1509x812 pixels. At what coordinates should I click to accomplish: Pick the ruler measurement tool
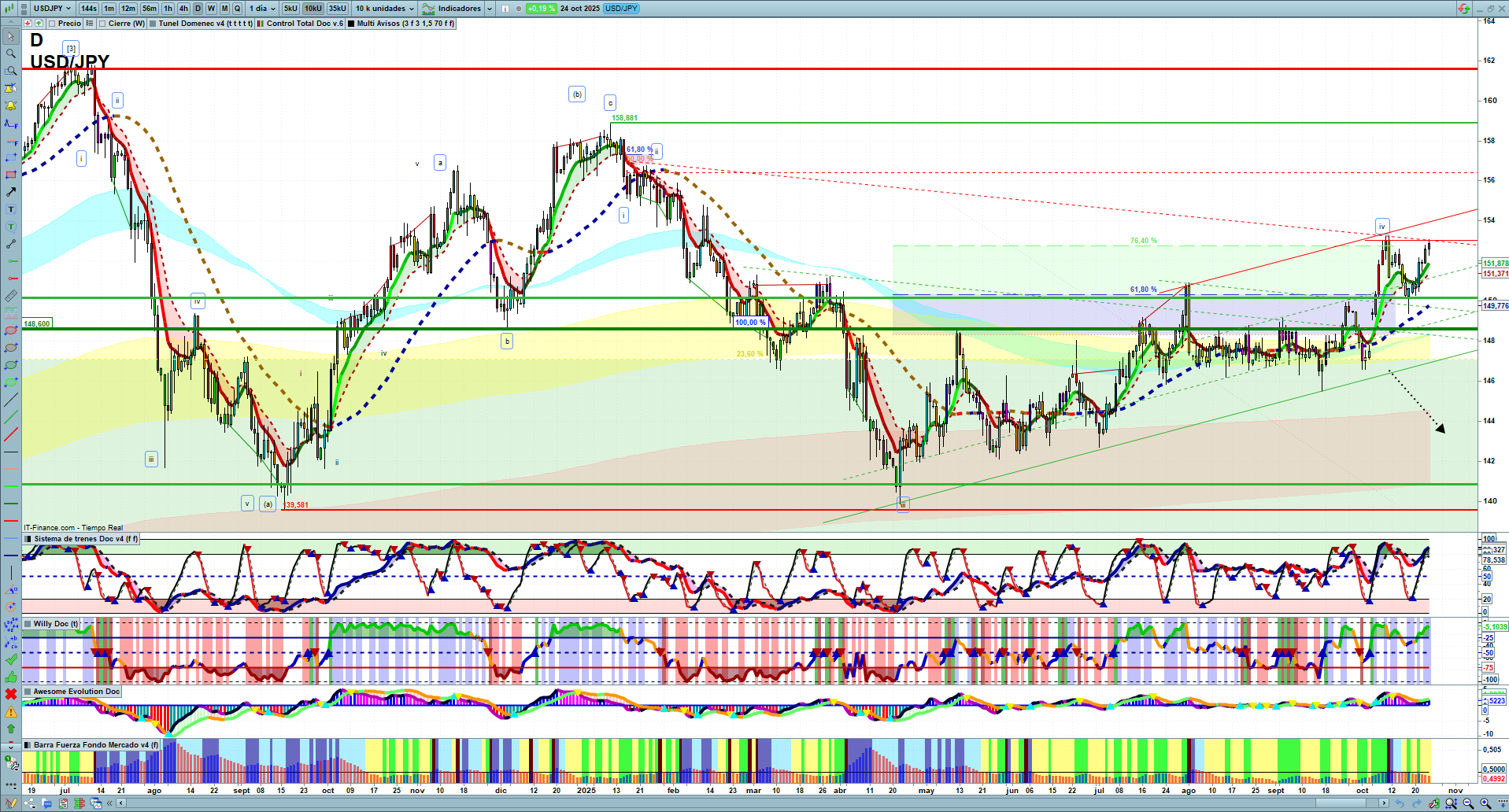11,296
